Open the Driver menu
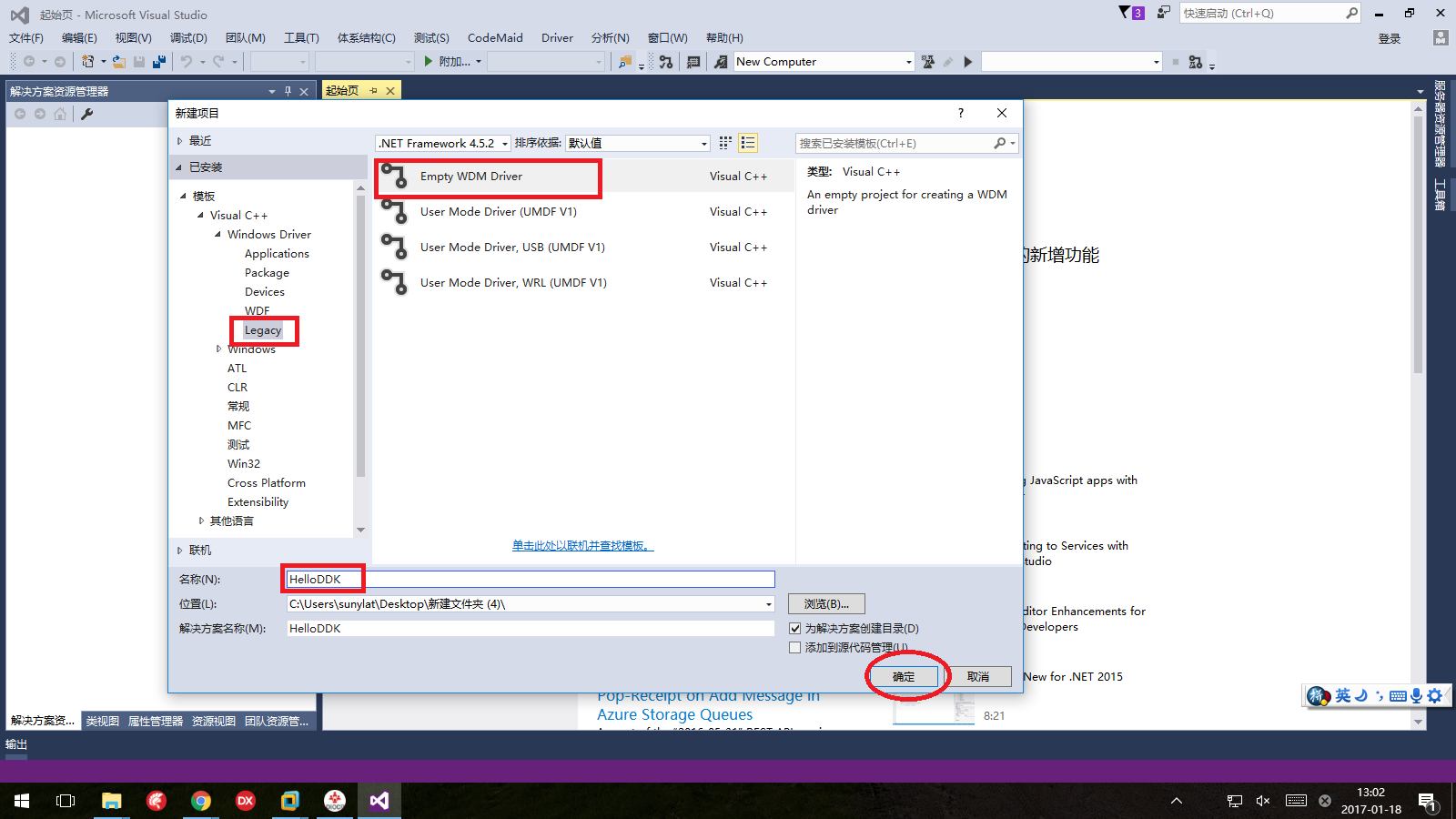The height and width of the screenshot is (819, 1456). tap(557, 38)
